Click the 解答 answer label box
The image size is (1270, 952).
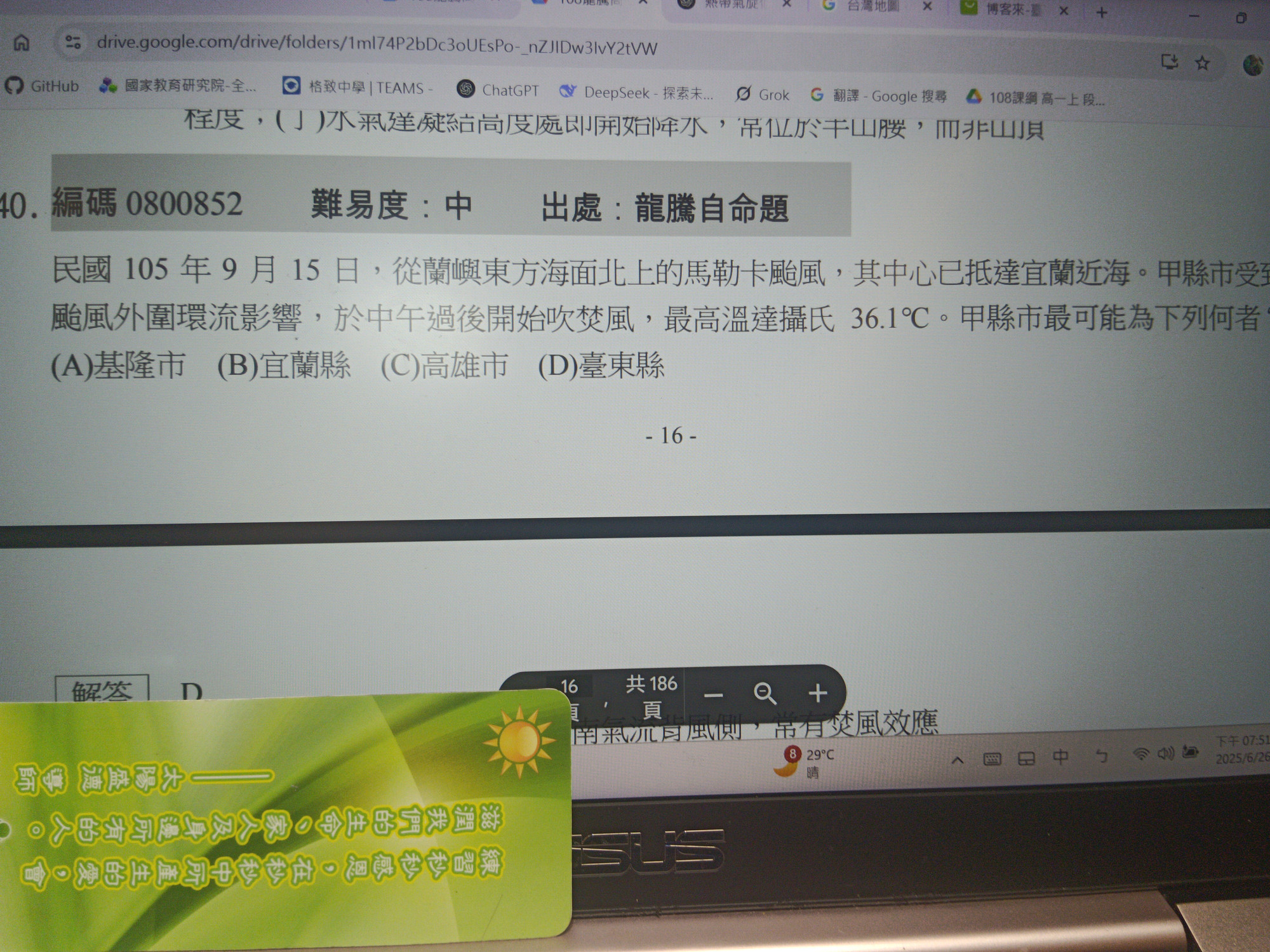coord(102,689)
